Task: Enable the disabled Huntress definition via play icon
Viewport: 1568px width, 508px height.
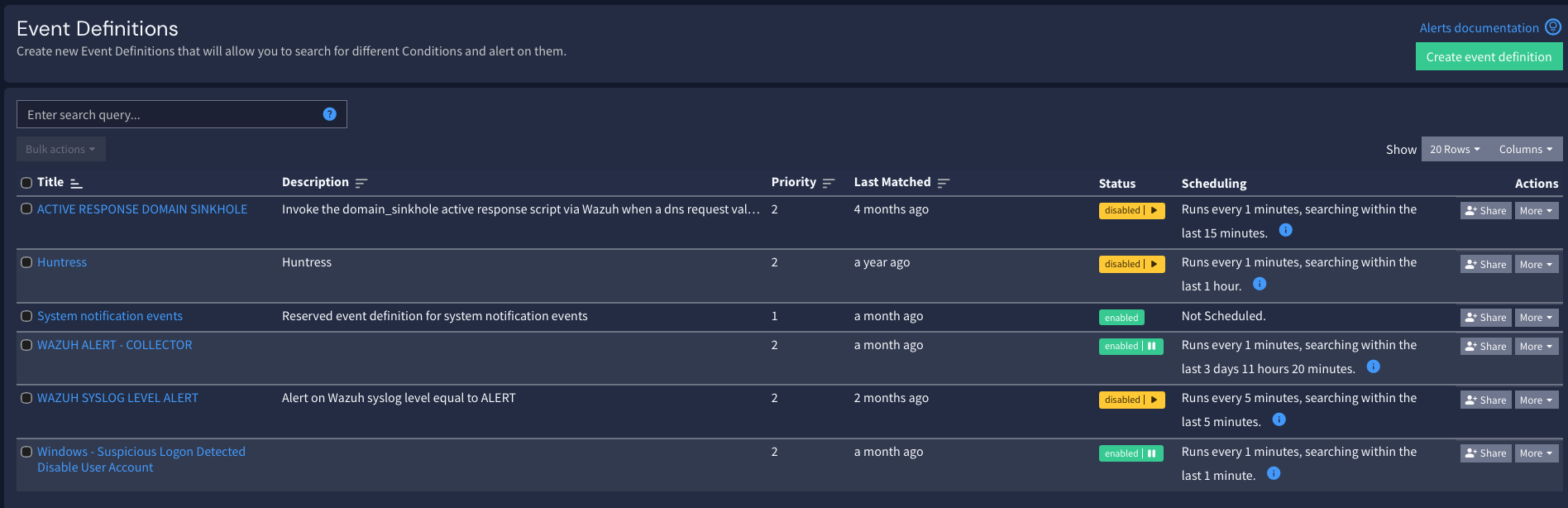Action: (x=1155, y=264)
